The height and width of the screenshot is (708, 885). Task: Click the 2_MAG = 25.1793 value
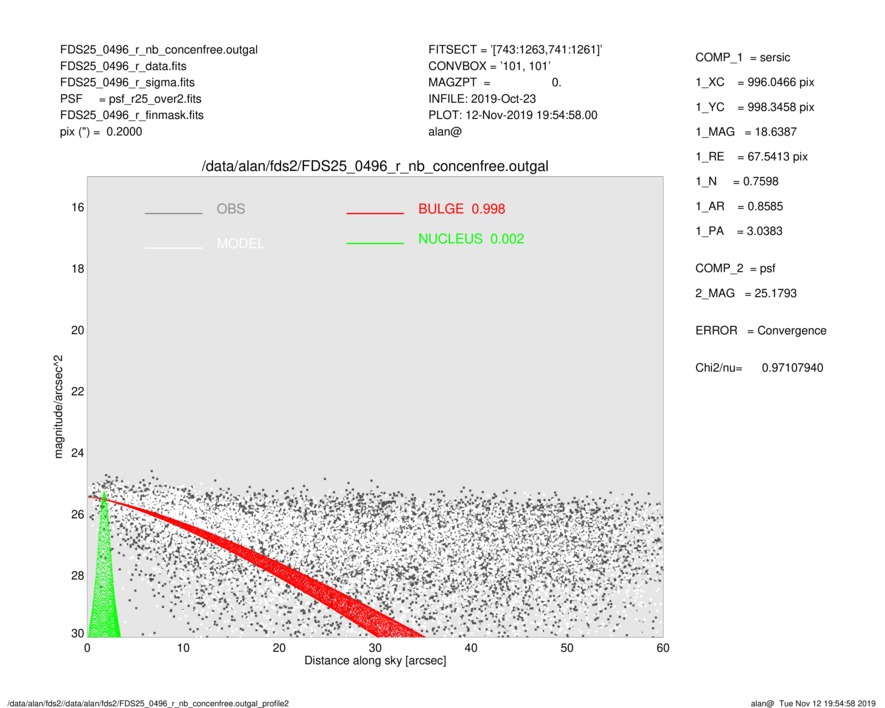746,294
